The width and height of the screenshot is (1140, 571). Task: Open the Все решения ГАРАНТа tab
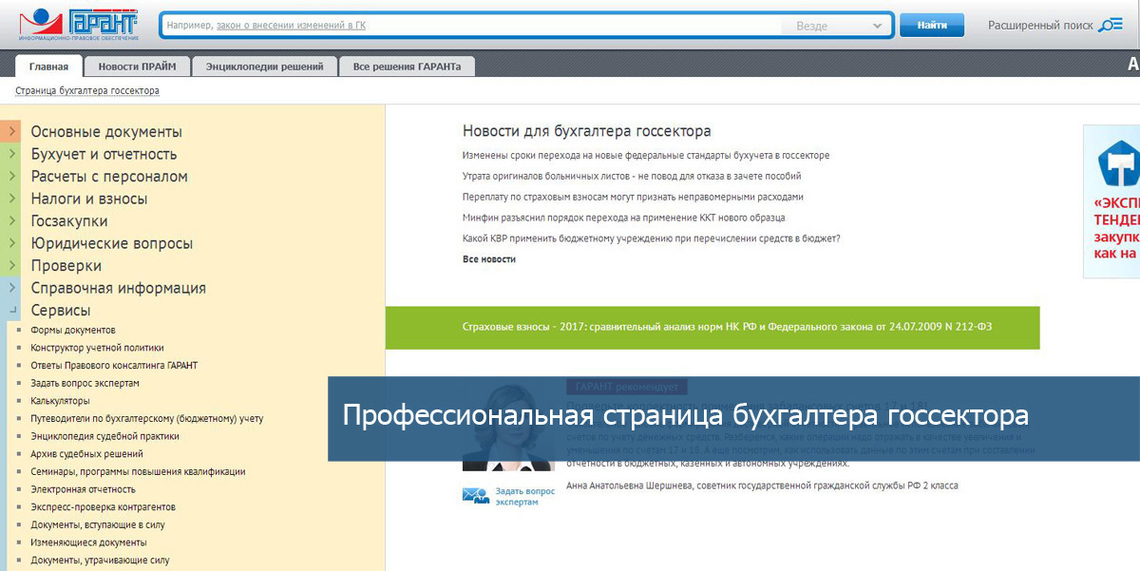[407, 67]
